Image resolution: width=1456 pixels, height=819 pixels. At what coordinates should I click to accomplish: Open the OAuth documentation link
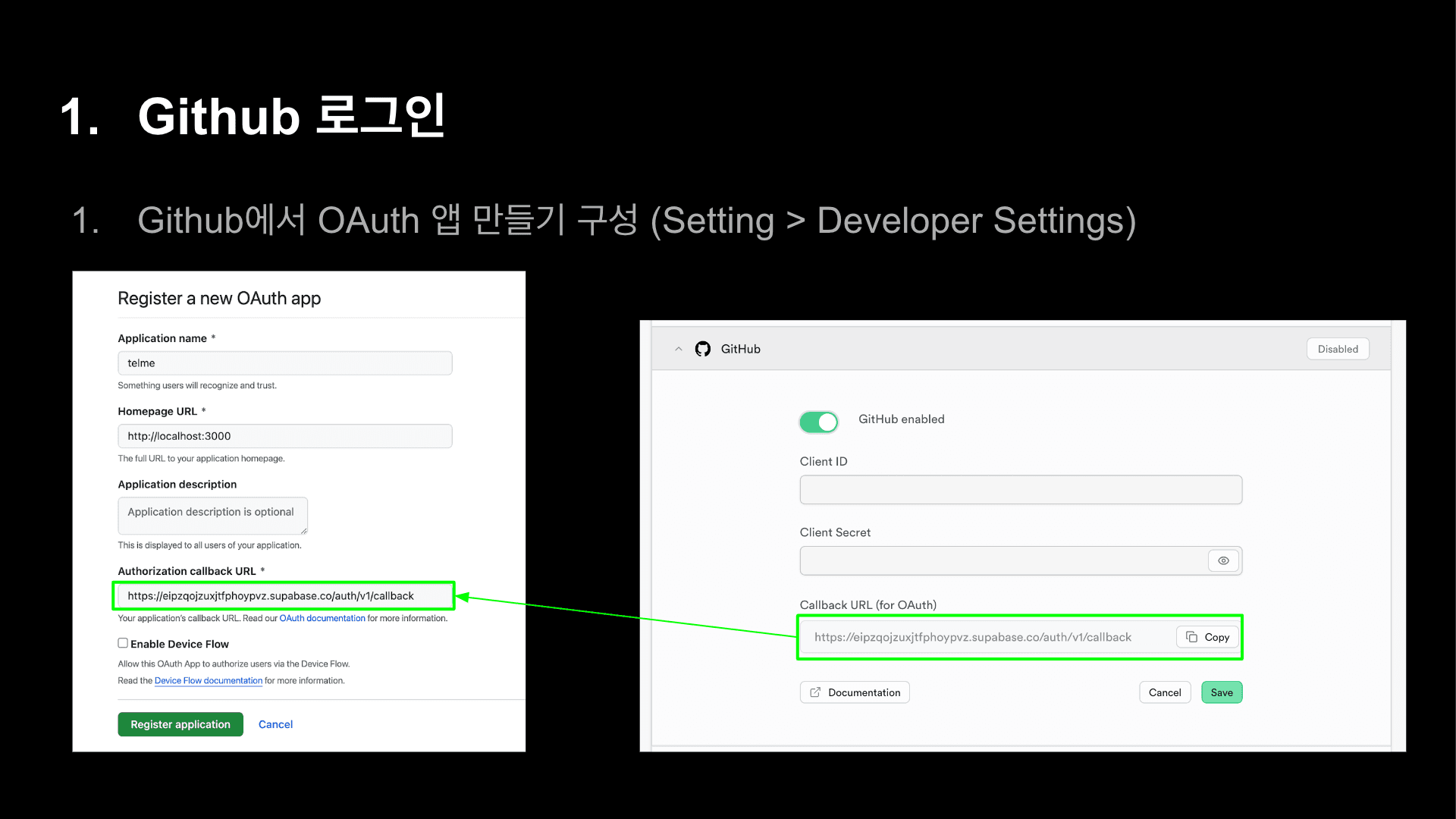[x=322, y=618]
